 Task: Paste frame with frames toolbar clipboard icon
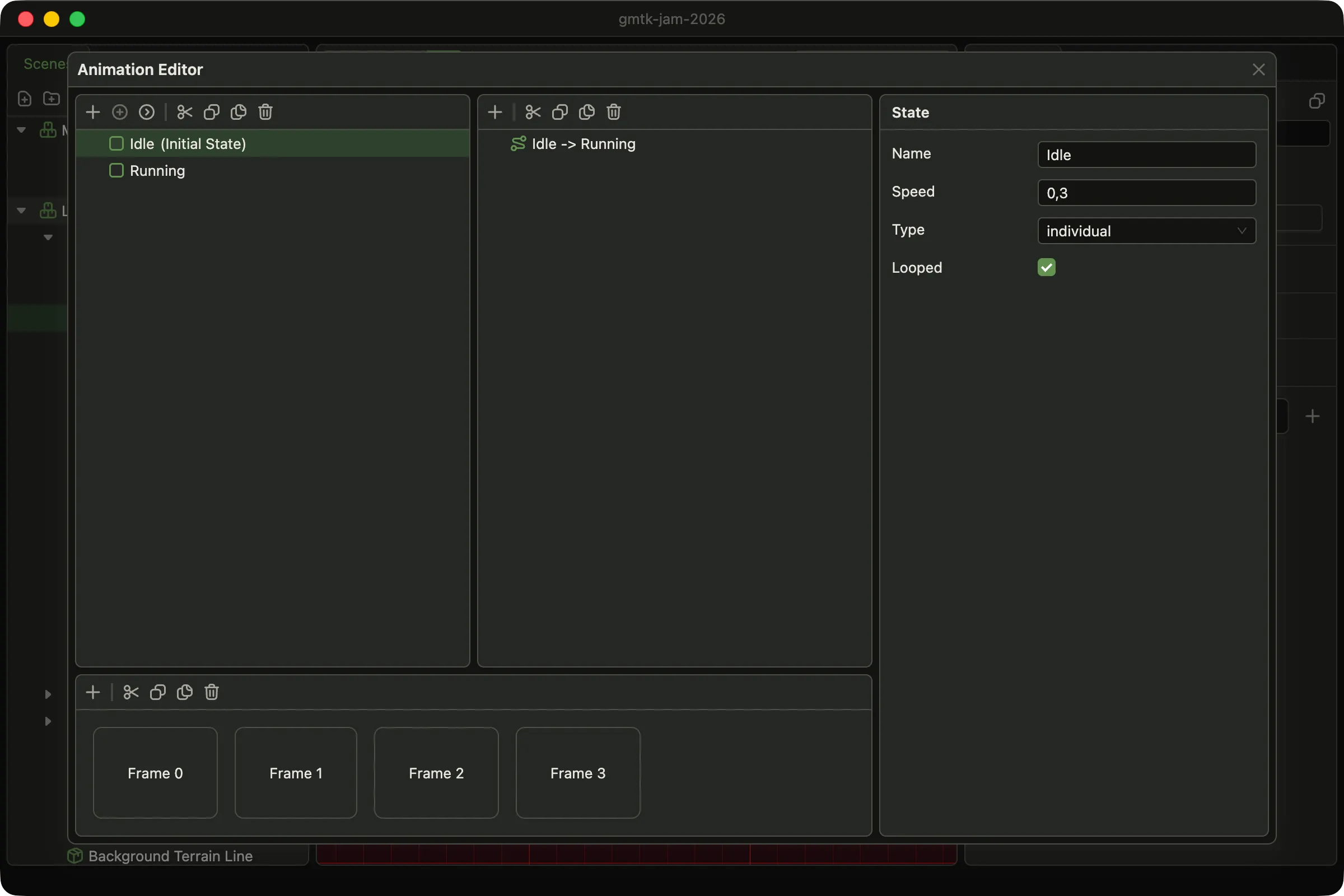coord(185,693)
